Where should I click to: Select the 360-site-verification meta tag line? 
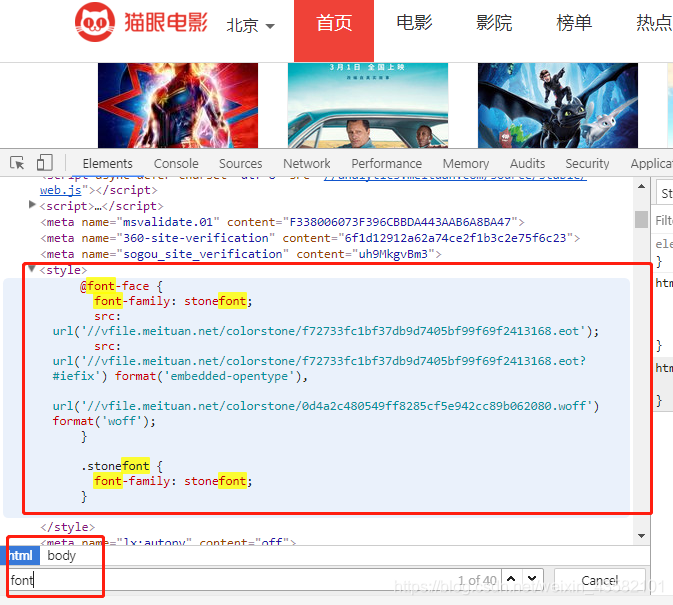310,238
